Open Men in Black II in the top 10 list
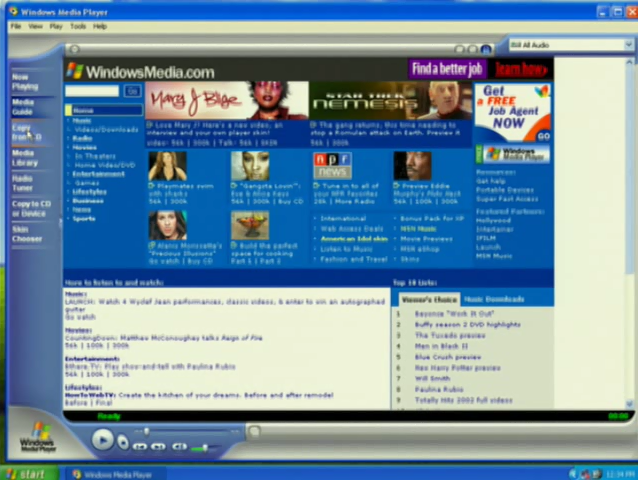The image size is (638, 480). coord(441,346)
